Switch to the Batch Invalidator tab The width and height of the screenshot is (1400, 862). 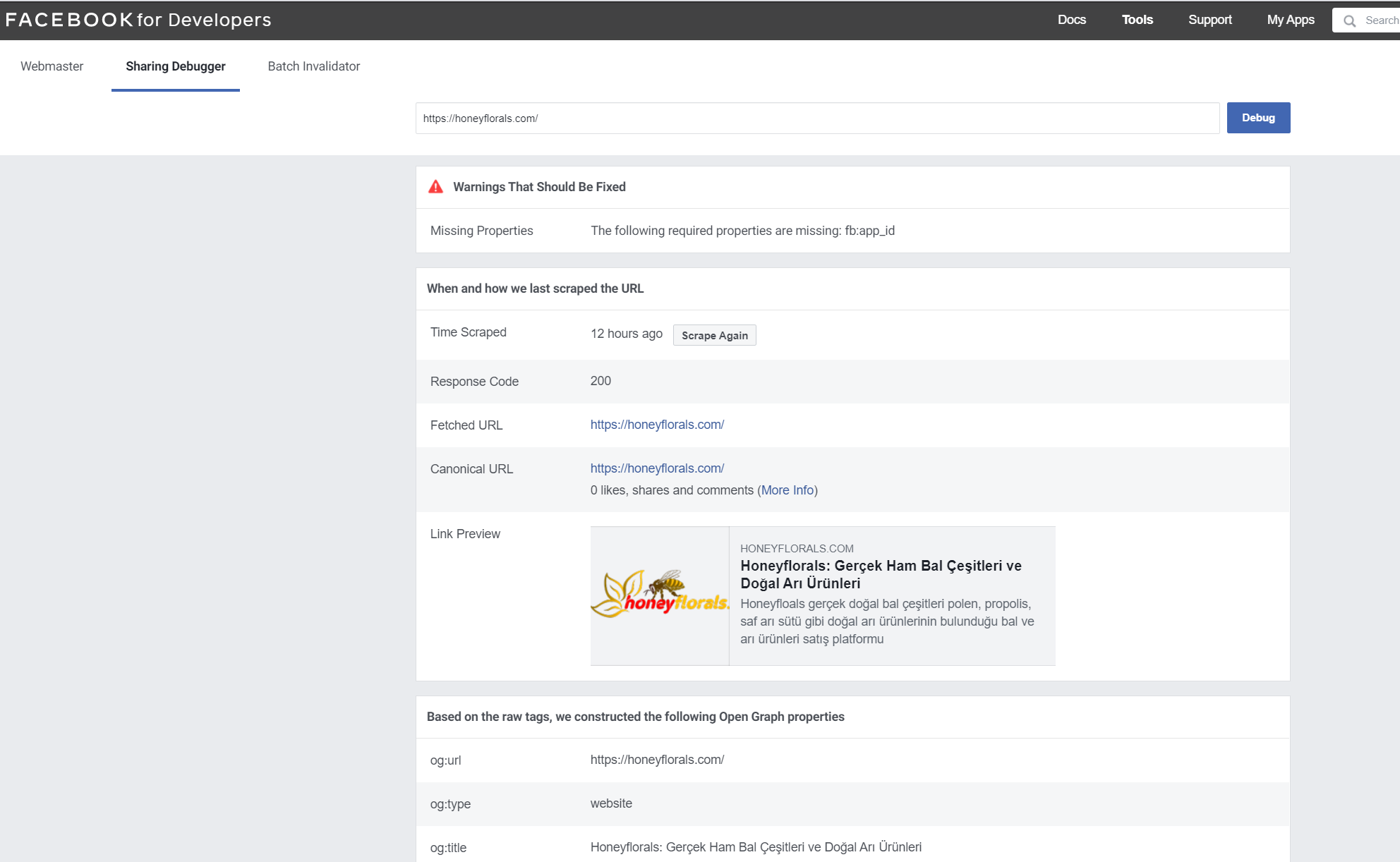(314, 66)
